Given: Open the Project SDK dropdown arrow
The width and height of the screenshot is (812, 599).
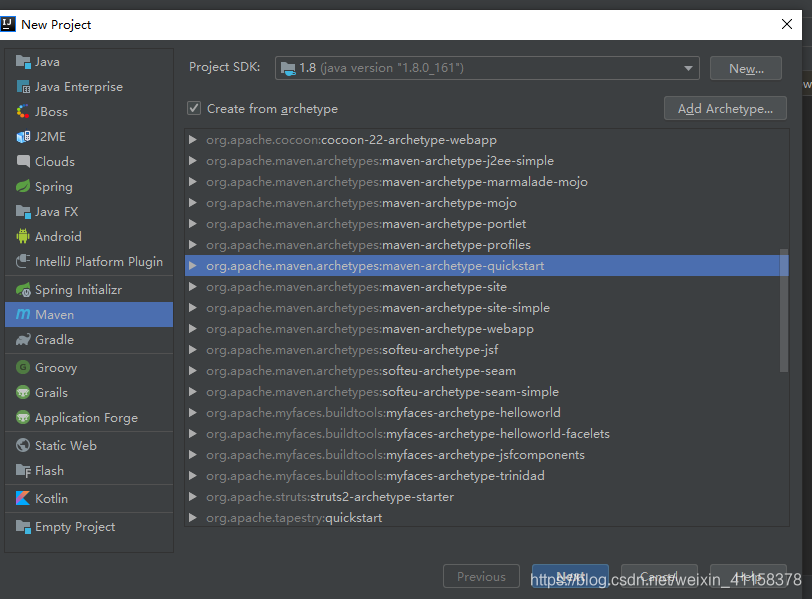Looking at the screenshot, I should [688, 68].
